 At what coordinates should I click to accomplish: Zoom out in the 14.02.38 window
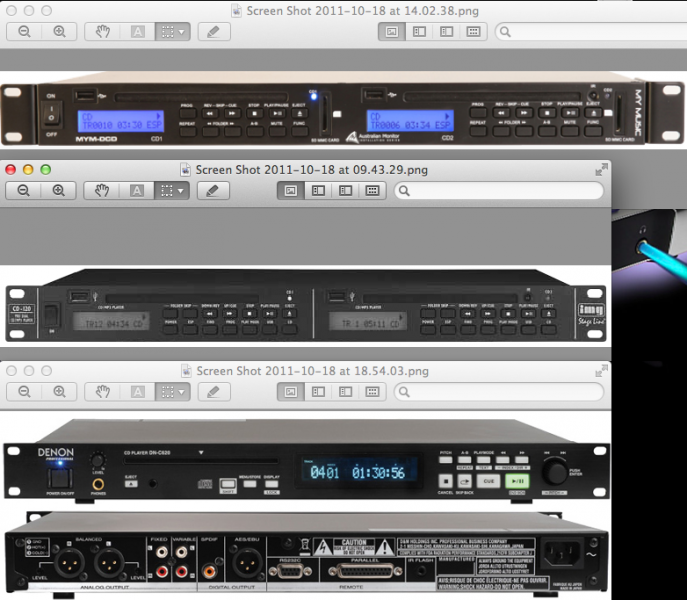point(24,32)
